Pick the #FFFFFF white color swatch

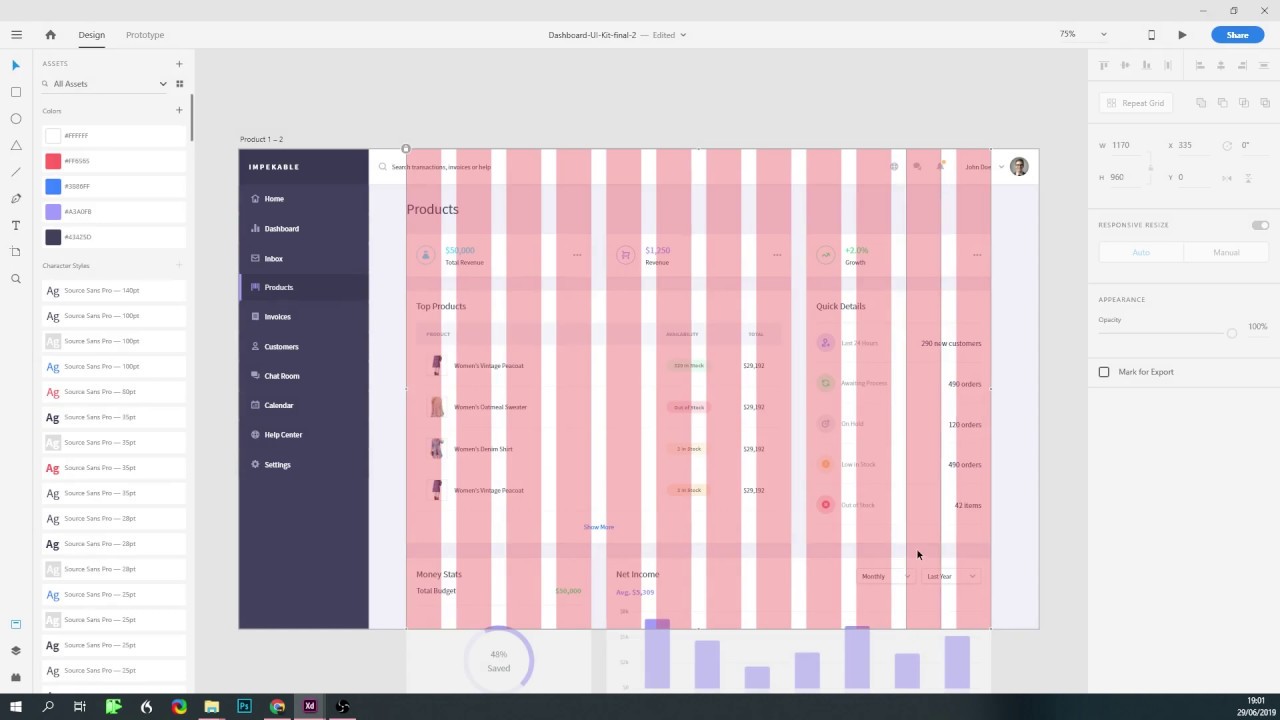tap(53, 136)
